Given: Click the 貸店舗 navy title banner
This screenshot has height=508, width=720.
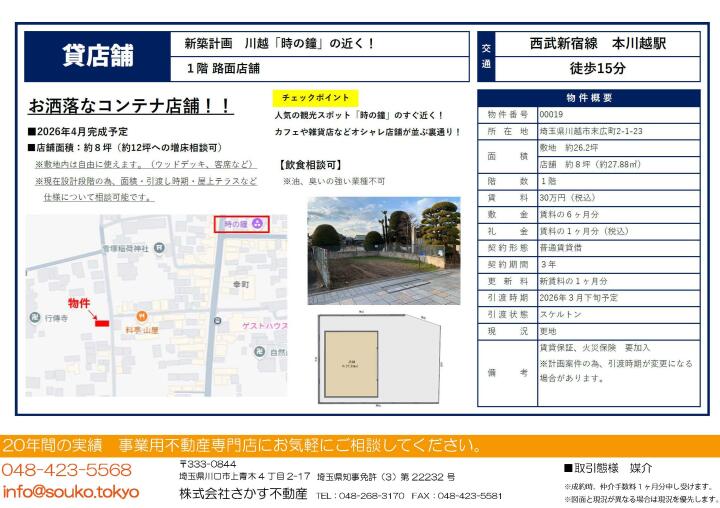Looking at the screenshot, I should pyautogui.click(x=97, y=56).
